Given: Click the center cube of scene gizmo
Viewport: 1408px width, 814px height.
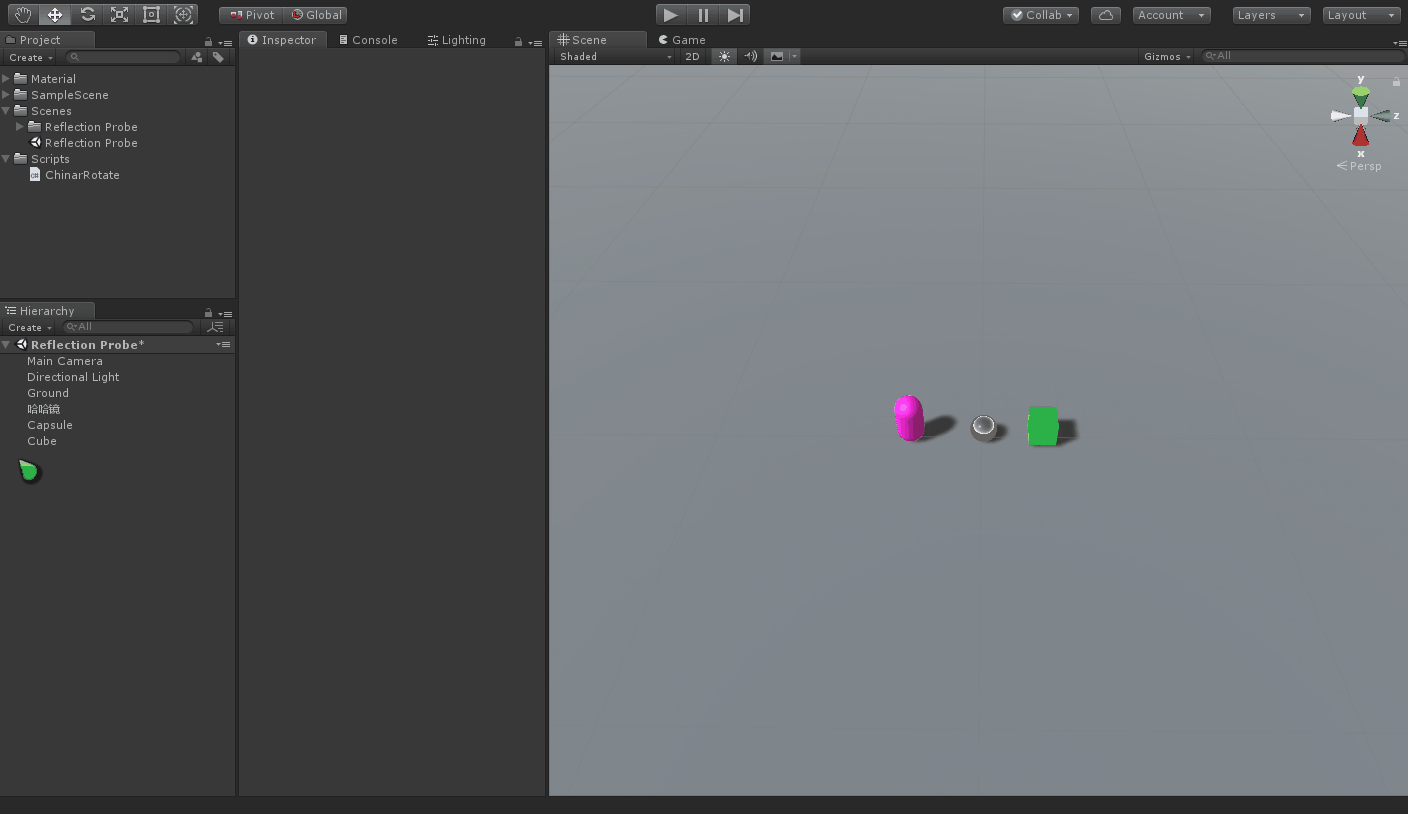Looking at the screenshot, I should pos(1361,116).
